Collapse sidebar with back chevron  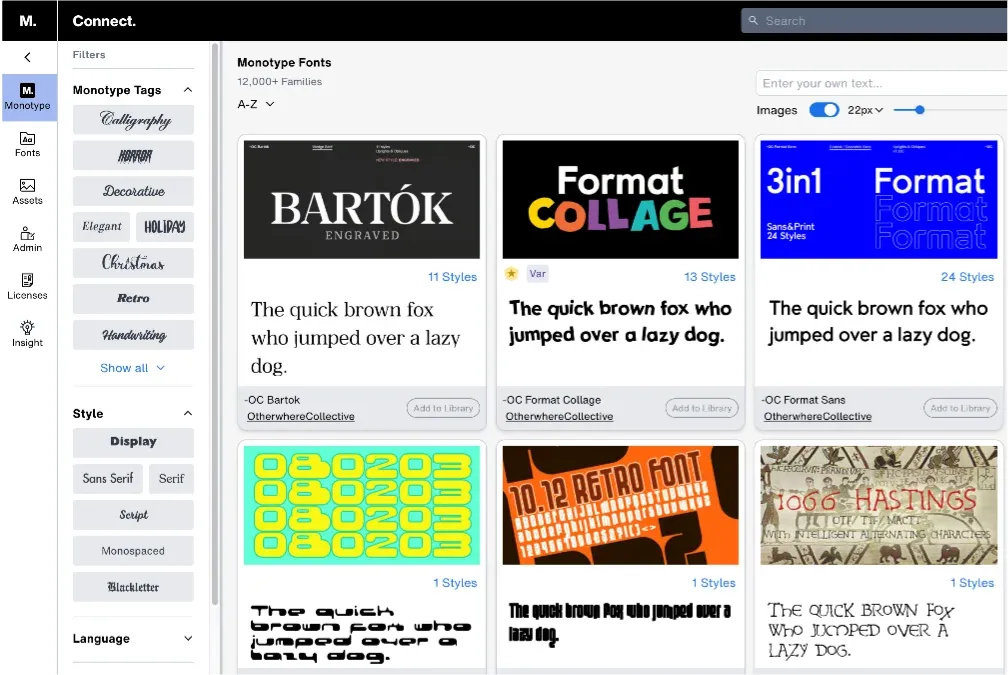(x=28, y=57)
